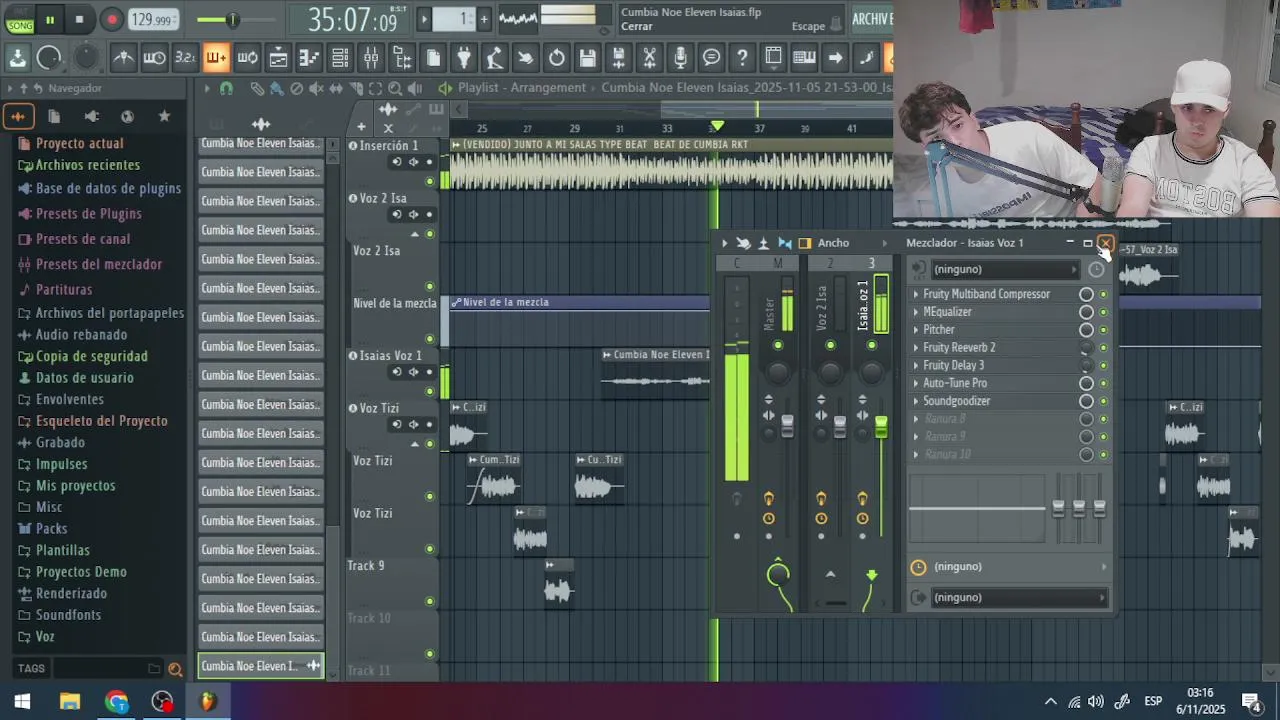Click the mixer clock latency icon at top right
The image size is (1280, 720).
[x=1096, y=269]
